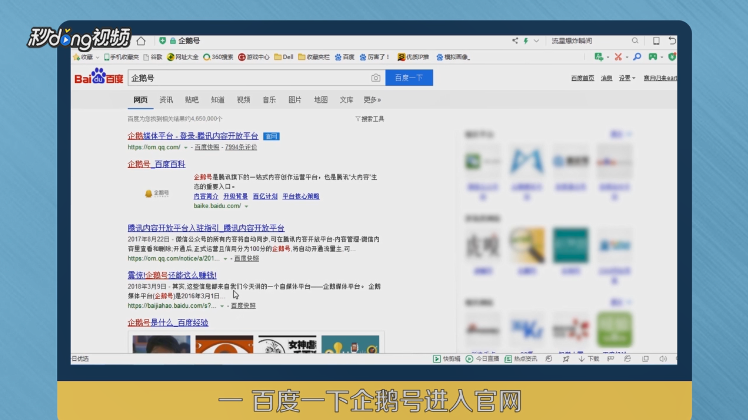Select the green extension icon with arrow
Viewport: 748px width, 420px height.
[599, 57]
